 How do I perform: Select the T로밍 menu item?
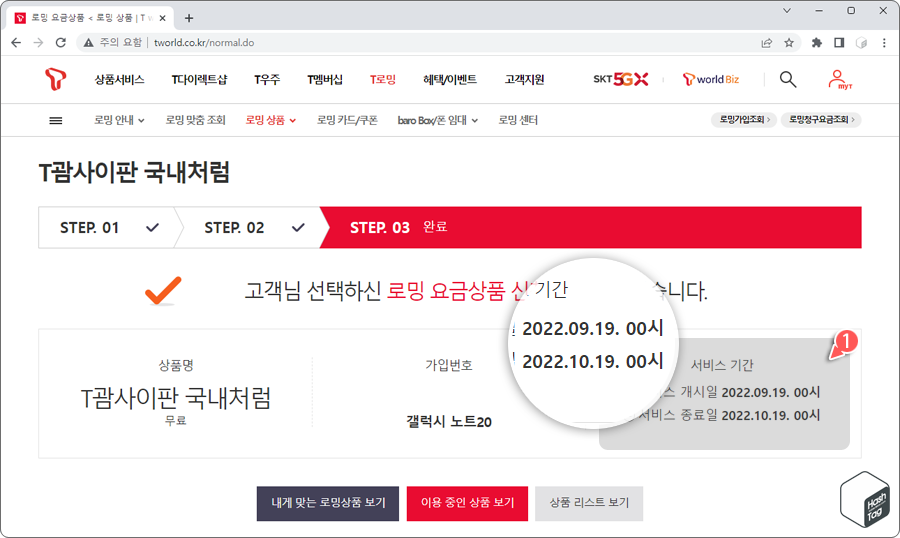click(383, 79)
